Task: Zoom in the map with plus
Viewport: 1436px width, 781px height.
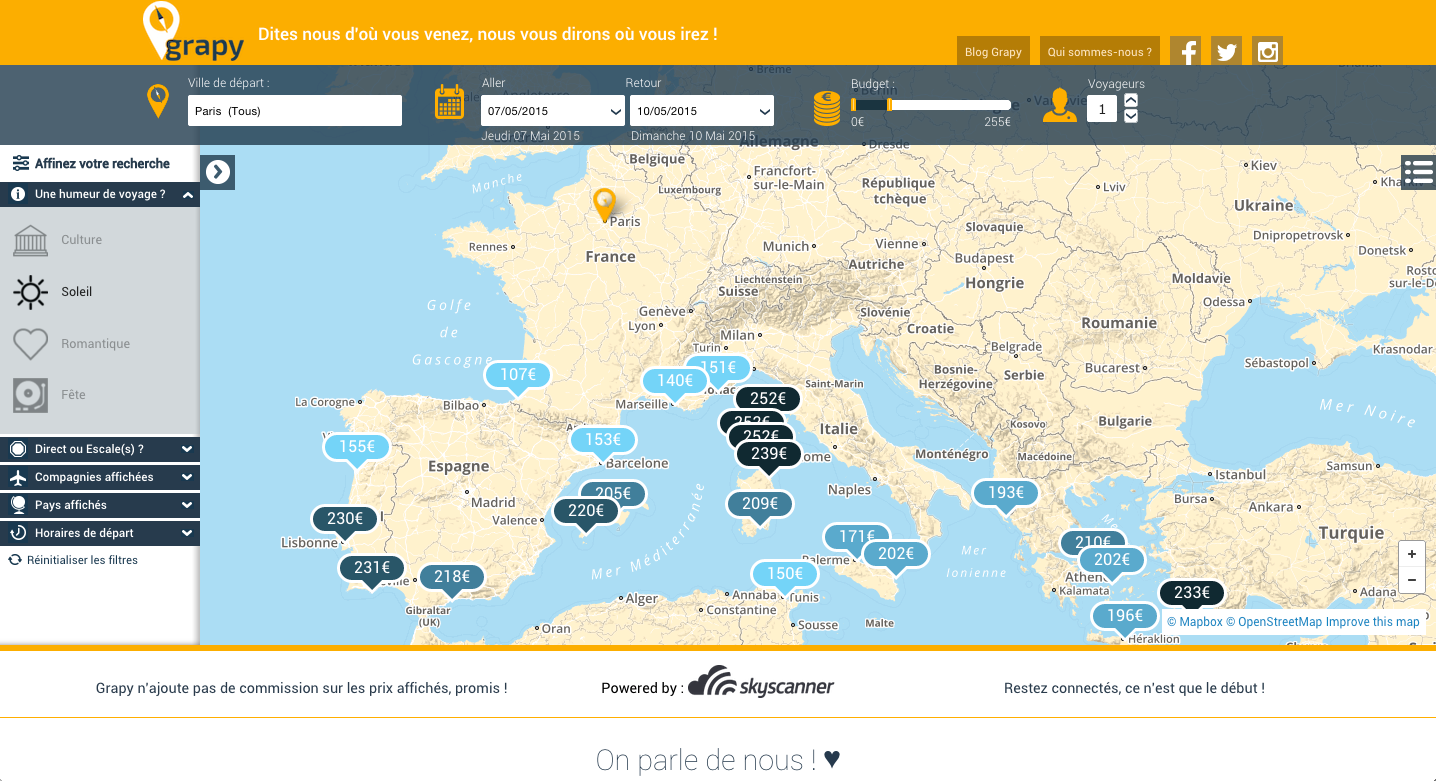Action: [x=1411, y=554]
